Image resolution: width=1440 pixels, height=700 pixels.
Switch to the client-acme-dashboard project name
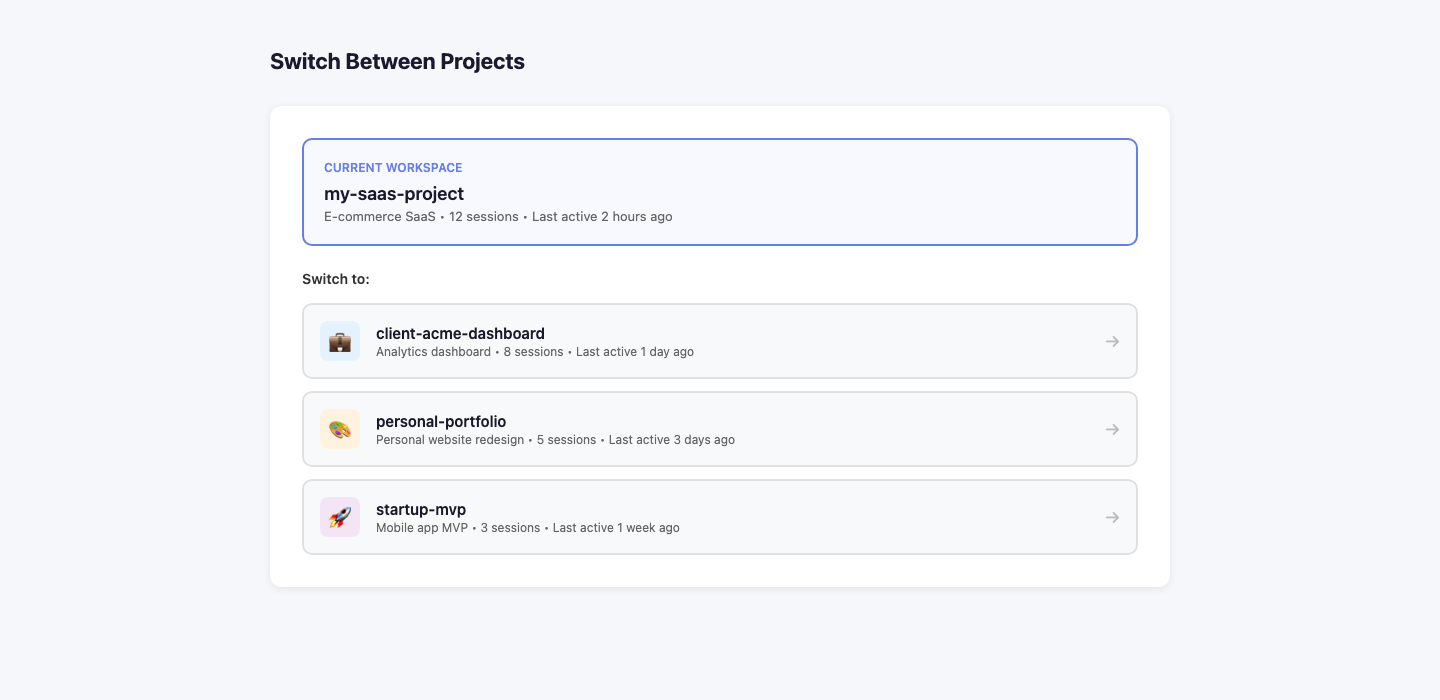(460, 333)
